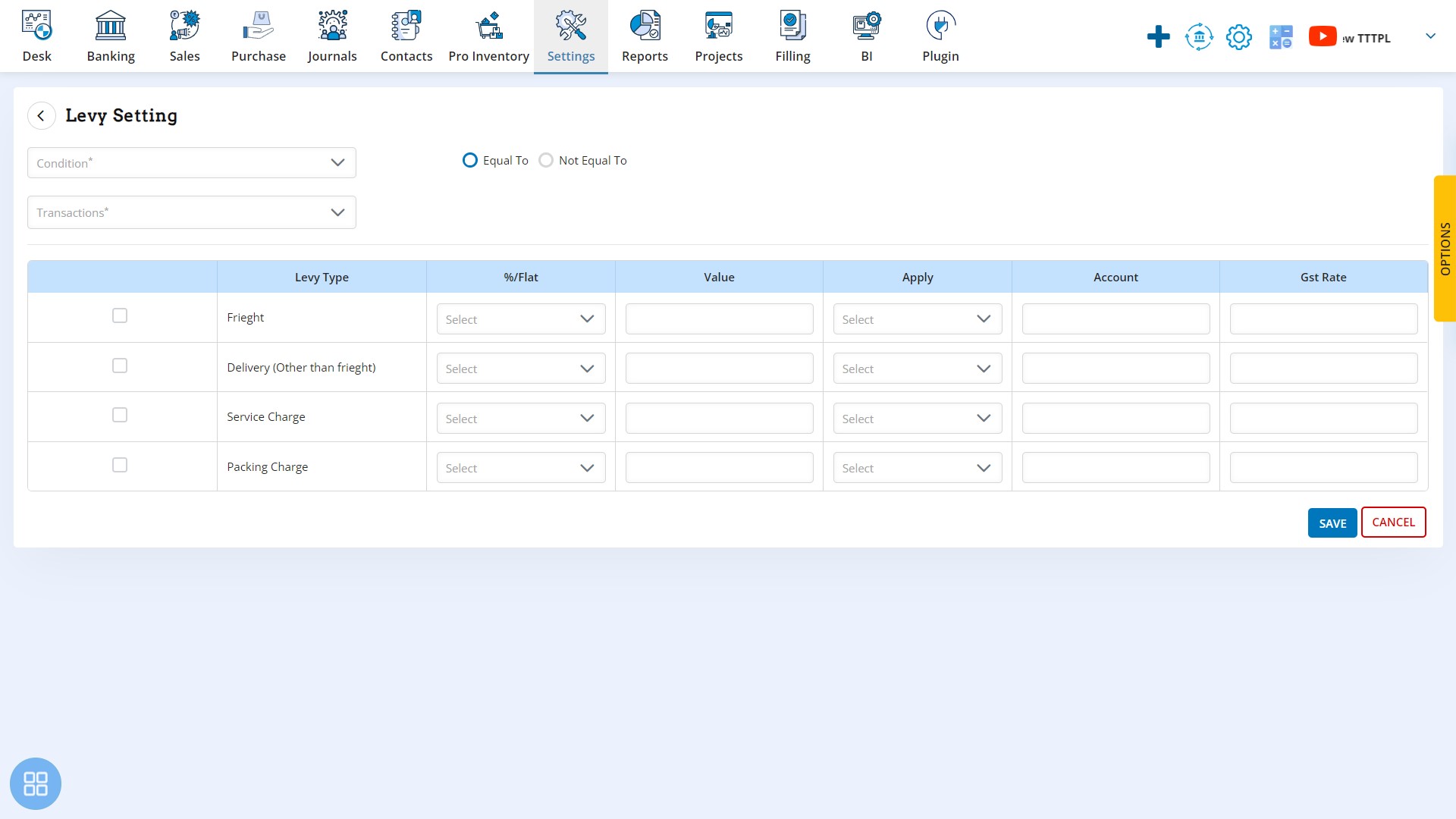
Task: Expand the company account chevron at top right
Action: click(x=1430, y=36)
